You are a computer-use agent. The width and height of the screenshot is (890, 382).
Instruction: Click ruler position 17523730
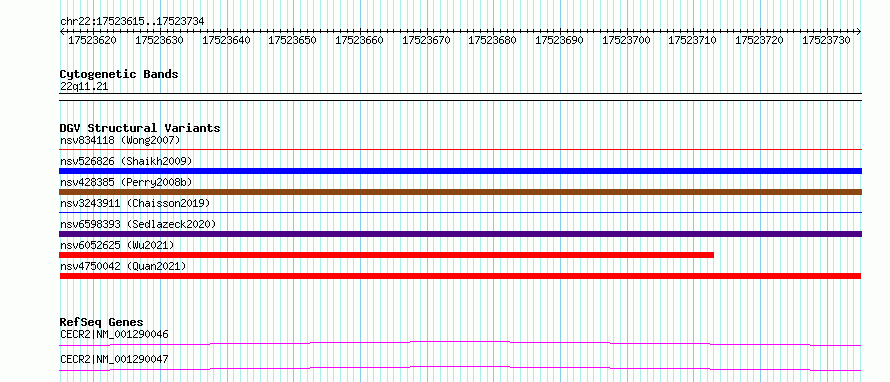coord(826,40)
